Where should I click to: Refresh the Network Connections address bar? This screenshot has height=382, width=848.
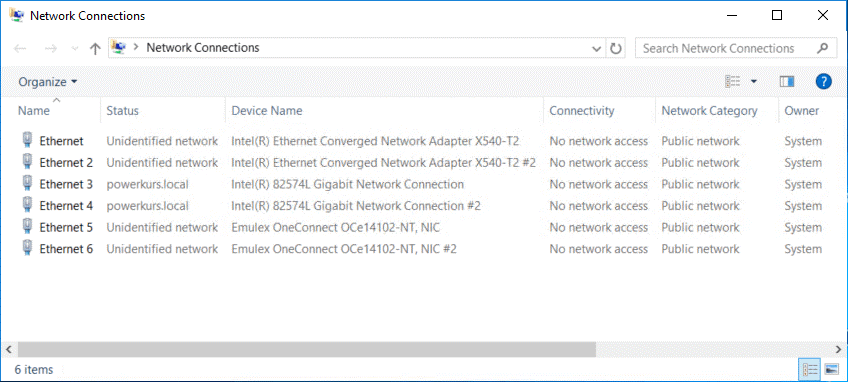click(615, 48)
